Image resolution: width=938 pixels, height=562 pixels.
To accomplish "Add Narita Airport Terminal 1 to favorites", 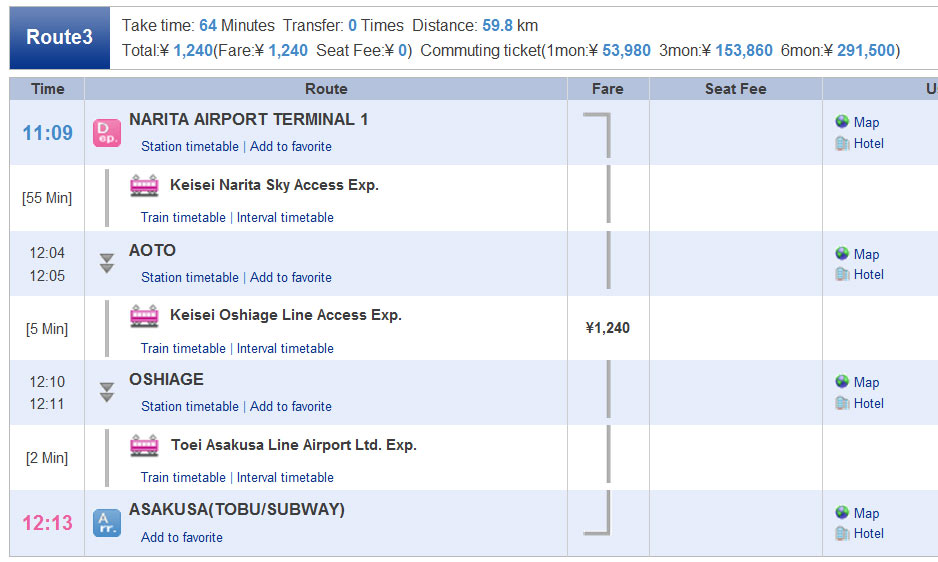I will (x=291, y=147).
